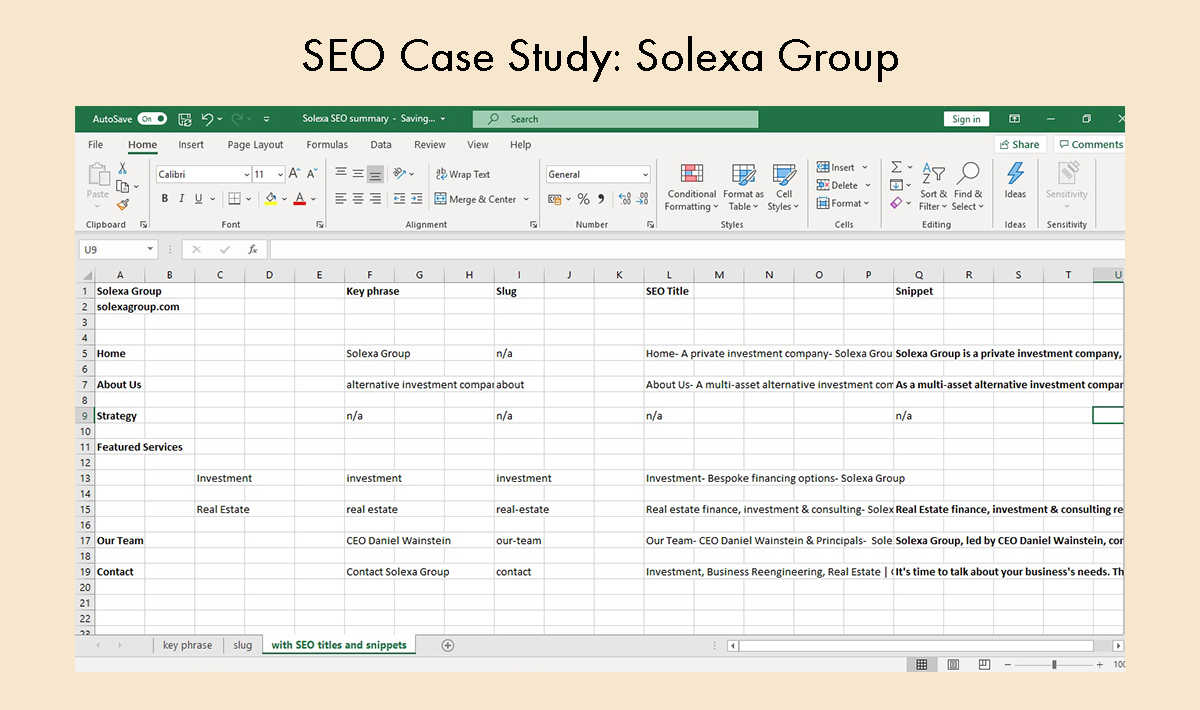The image size is (1200, 710).
Task: Open the Conditional Formatting dropdown
Action: 692,188
